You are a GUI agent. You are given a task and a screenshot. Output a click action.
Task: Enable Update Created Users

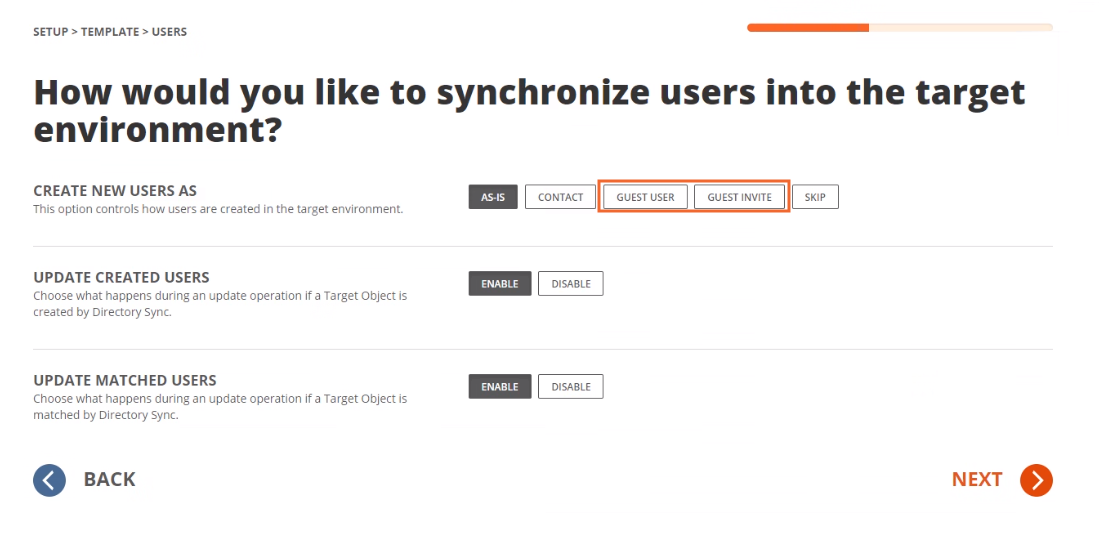(499, 284)
